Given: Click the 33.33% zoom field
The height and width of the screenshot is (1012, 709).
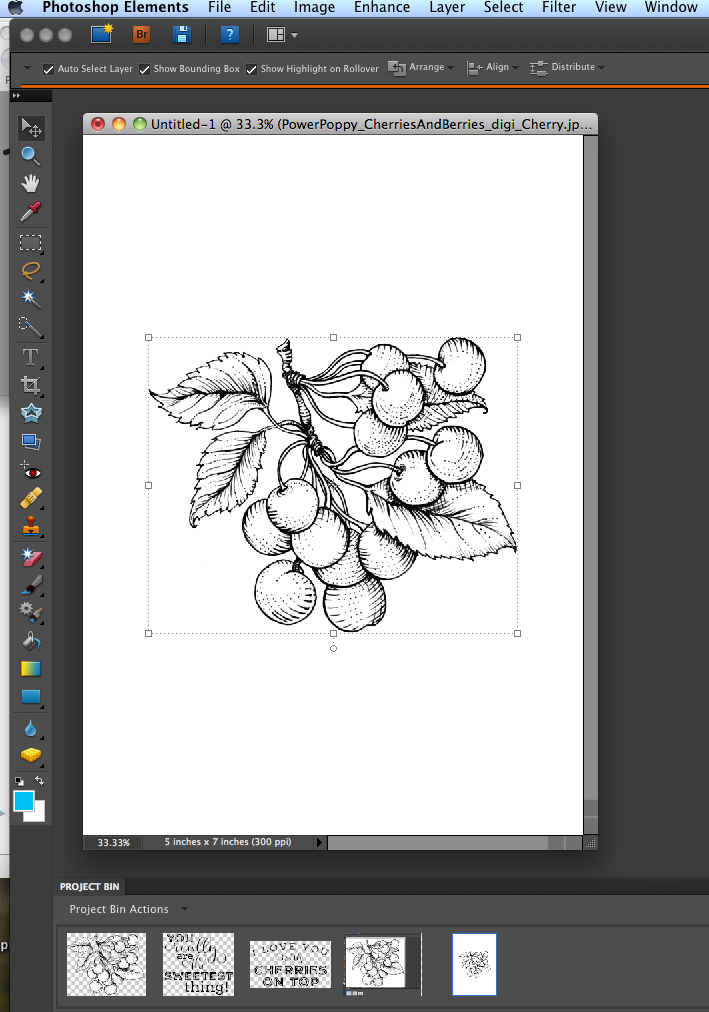Looking at the screenshot, I should [x=114, y=842].
